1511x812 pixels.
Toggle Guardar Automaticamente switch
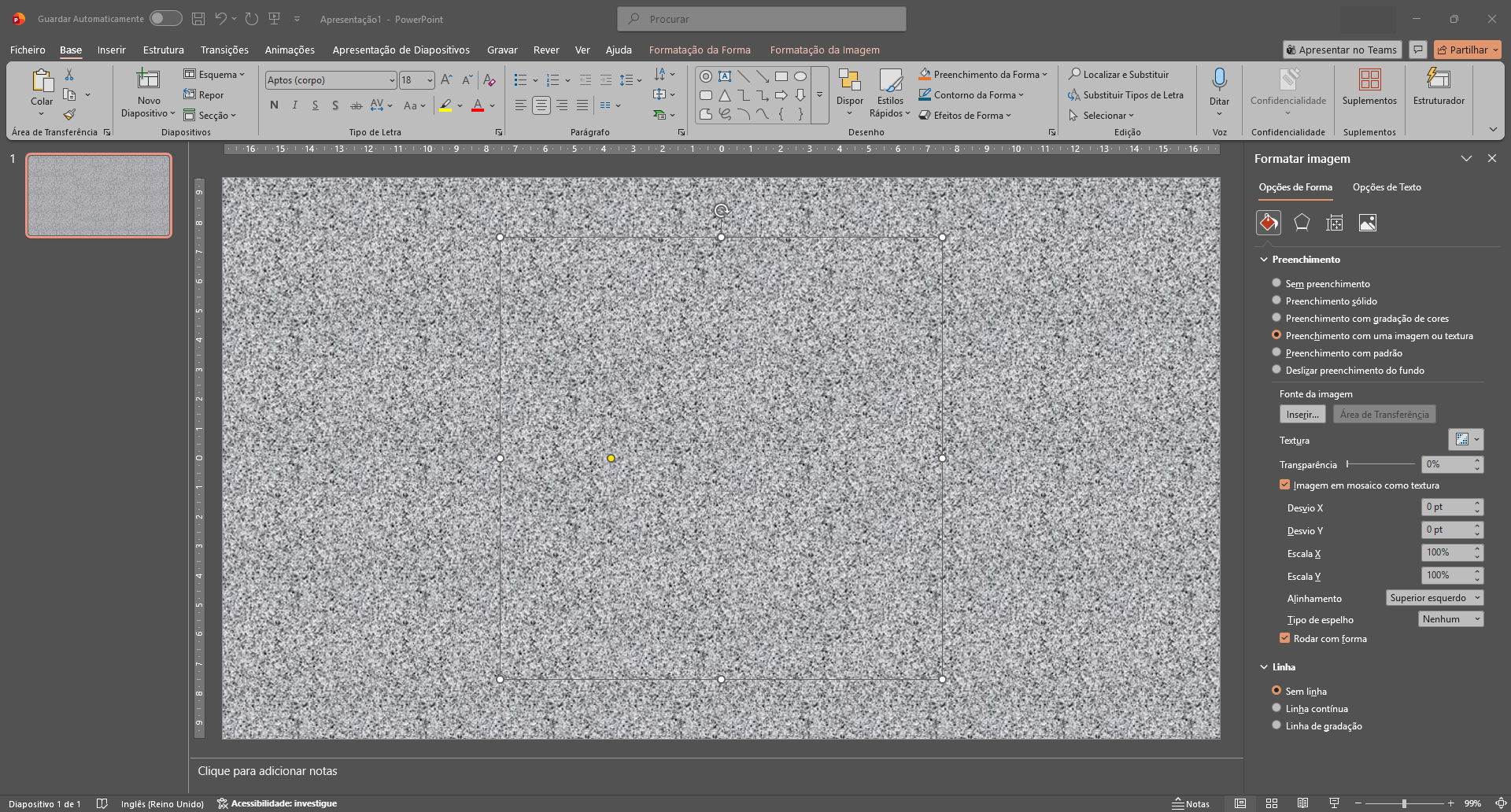[166, 18]
